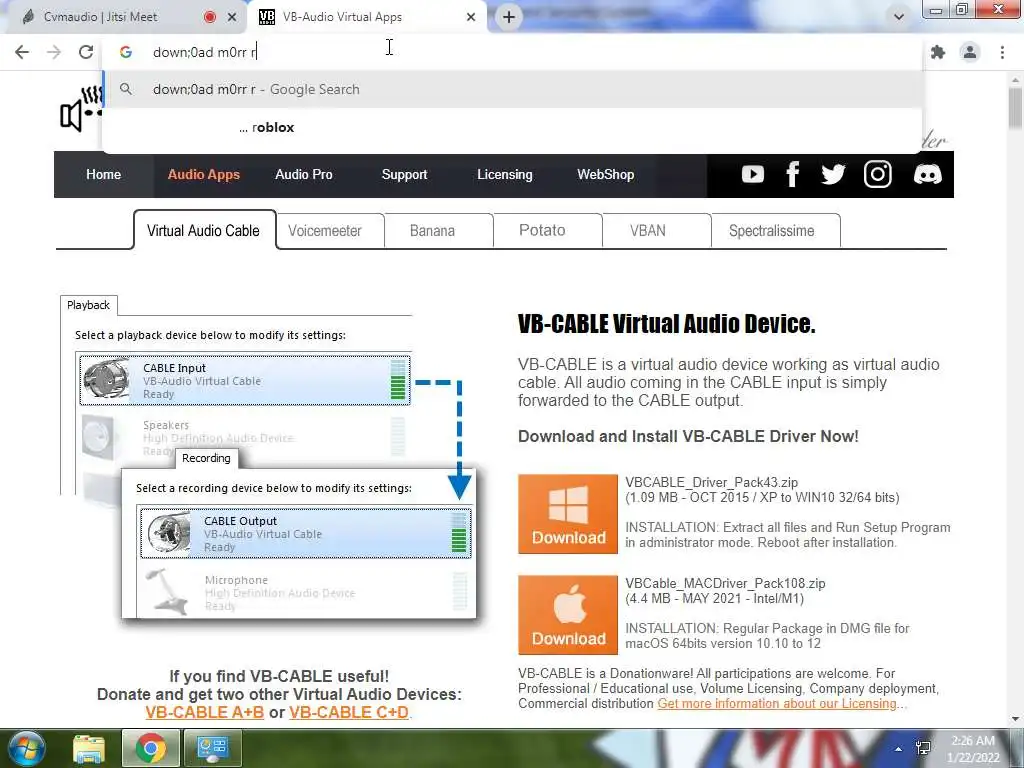The image size is (1024, 768).
Task: Open the control panel taskbar app
Action: (x=213, y=748)
